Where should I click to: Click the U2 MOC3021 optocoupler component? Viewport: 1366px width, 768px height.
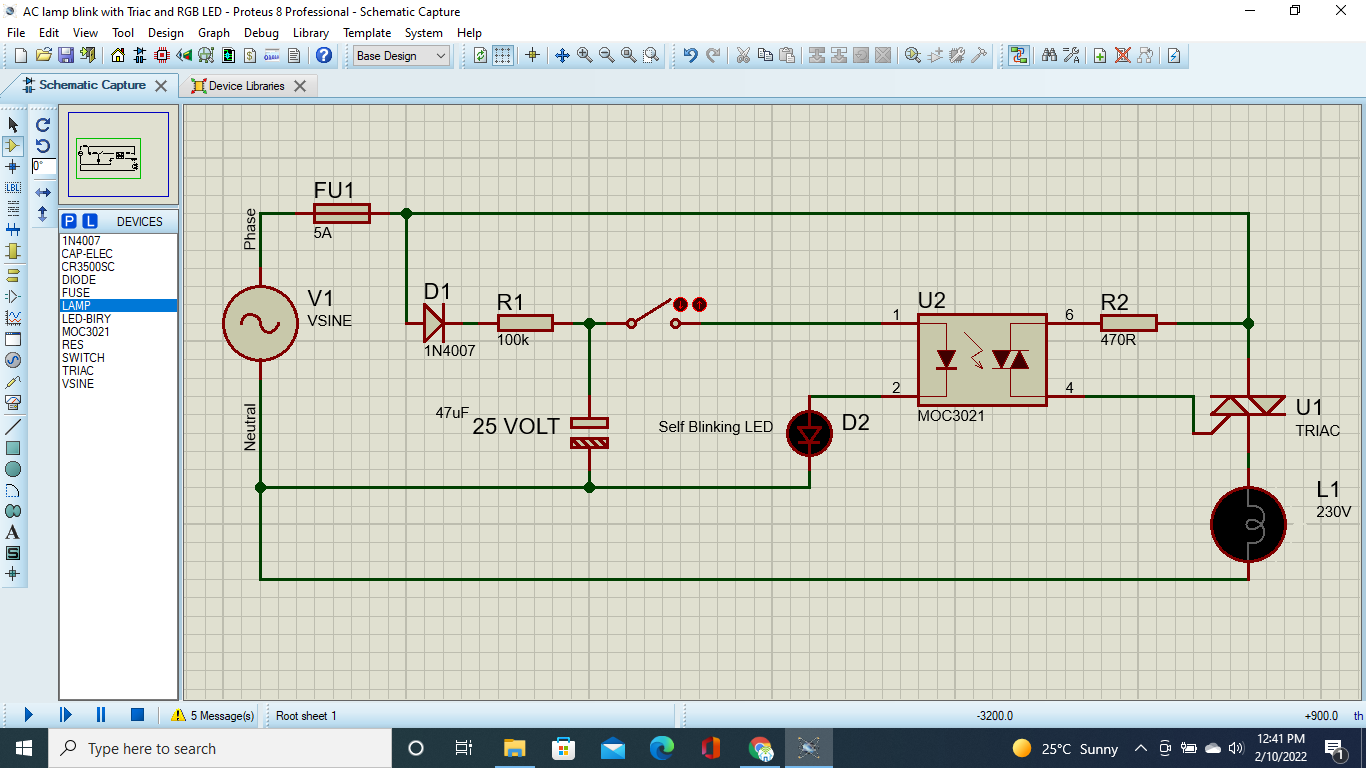point(982,360)
